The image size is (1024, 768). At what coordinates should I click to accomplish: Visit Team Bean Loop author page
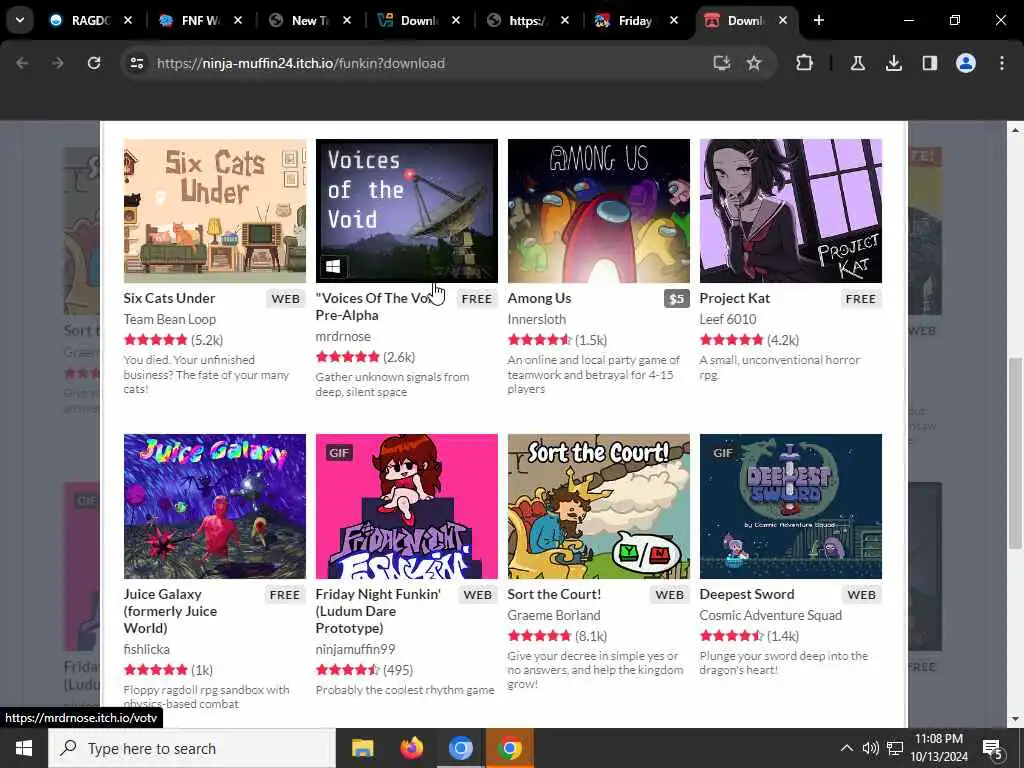(170, 319)
